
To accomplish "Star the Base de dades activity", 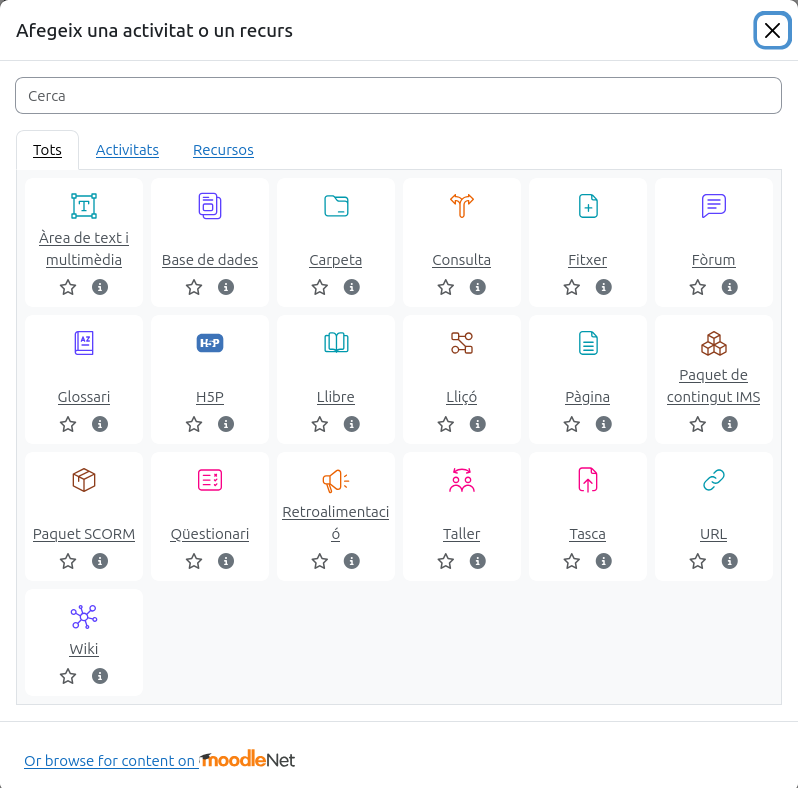I will (x=194, y=287).
